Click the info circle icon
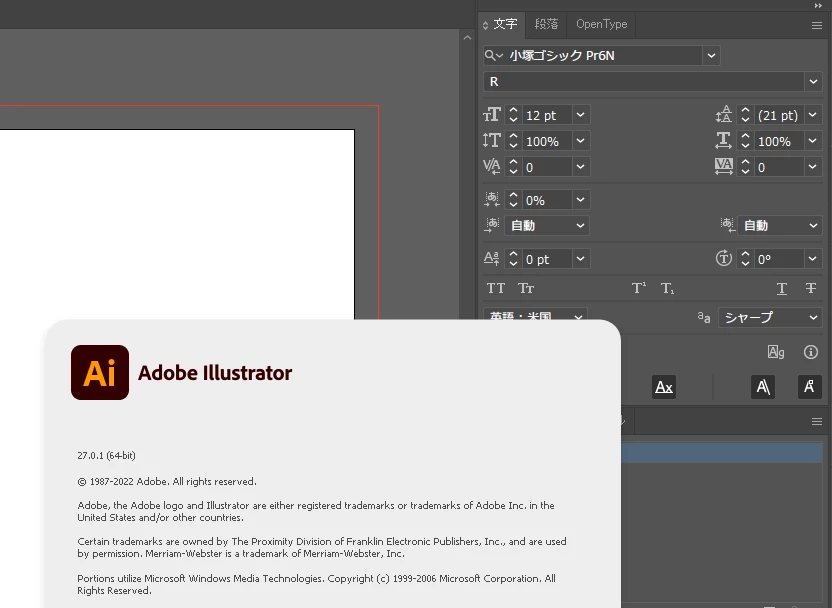Image resolution: width=832 pixels, height=608 pixels. click(811, 352)
